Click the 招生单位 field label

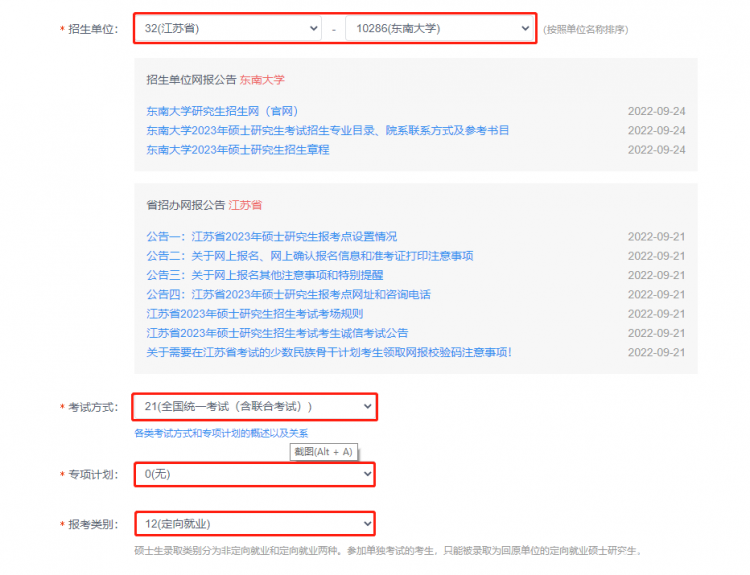click(x=92, y=29)
